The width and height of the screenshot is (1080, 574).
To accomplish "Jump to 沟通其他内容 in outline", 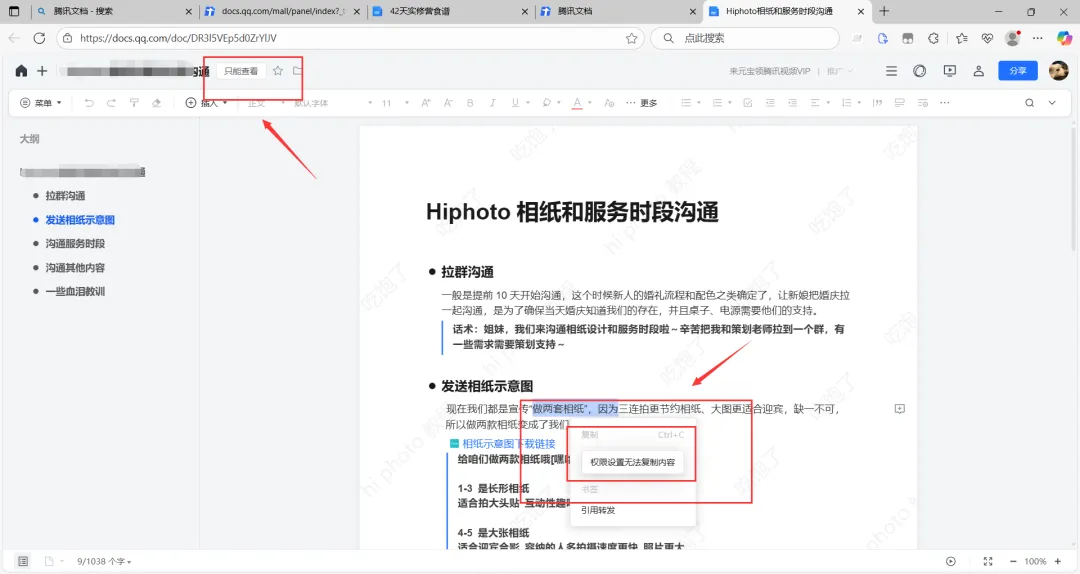I will point(75,267).
